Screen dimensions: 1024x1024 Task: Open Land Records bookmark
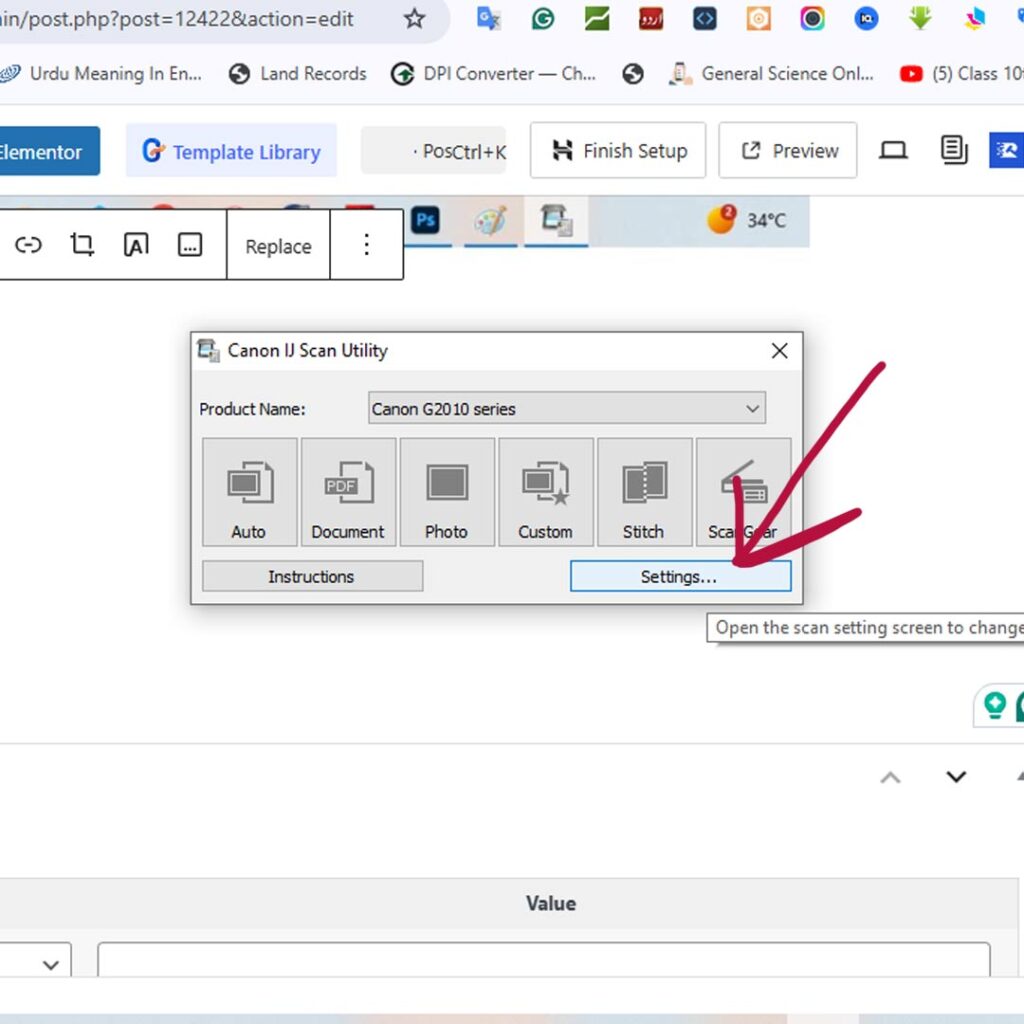point(297,74)
